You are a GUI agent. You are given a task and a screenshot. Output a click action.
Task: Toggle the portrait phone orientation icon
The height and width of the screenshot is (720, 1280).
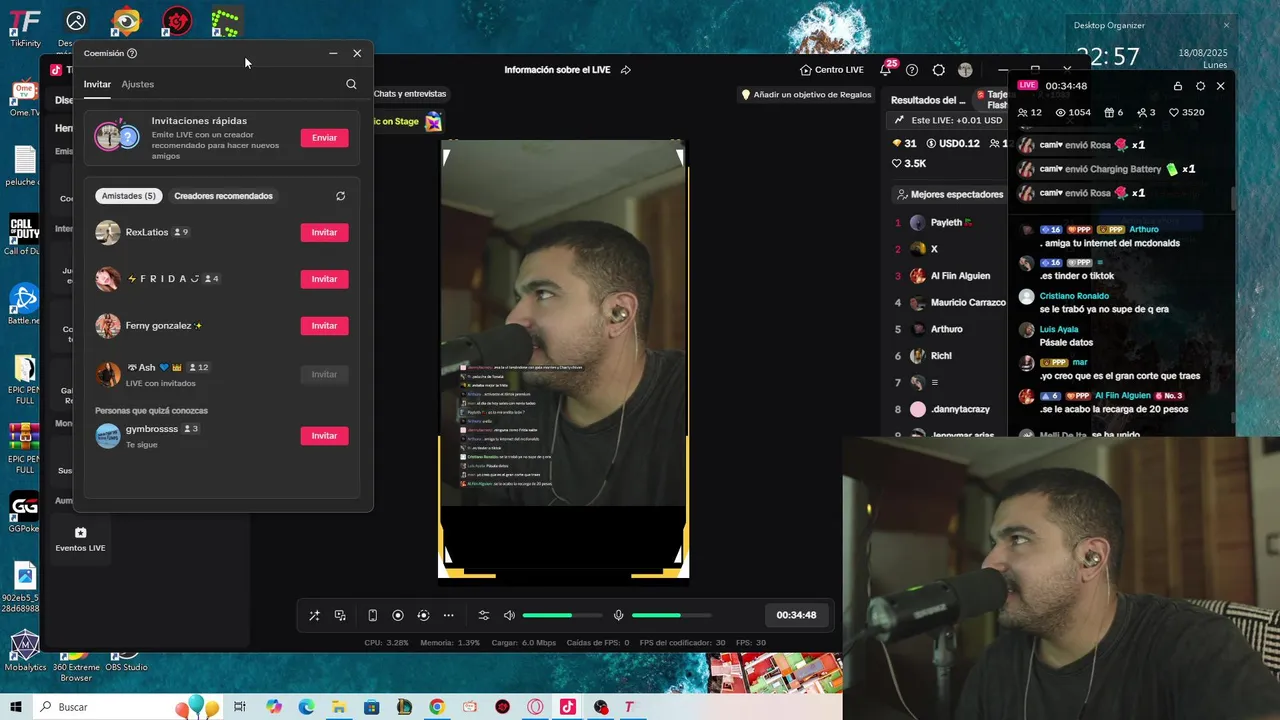[x=372, y=615]
